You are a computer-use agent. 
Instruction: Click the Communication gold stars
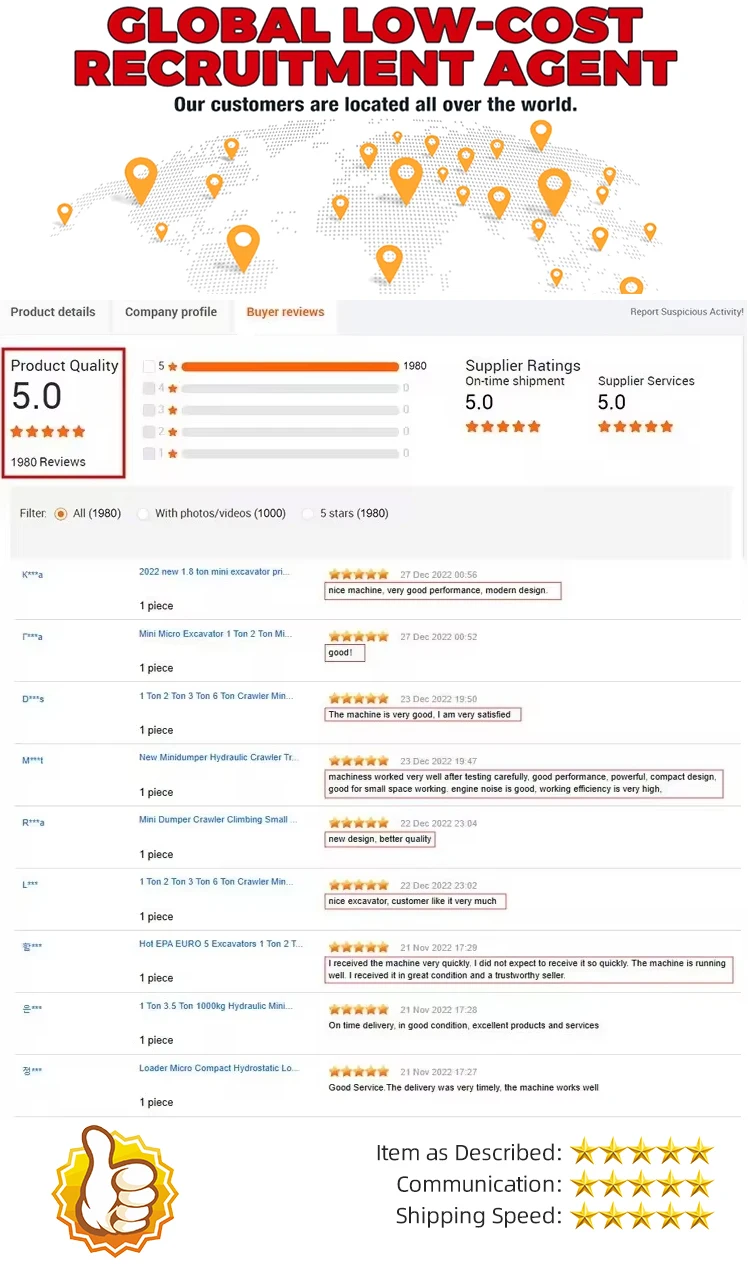click(641, 1184)
